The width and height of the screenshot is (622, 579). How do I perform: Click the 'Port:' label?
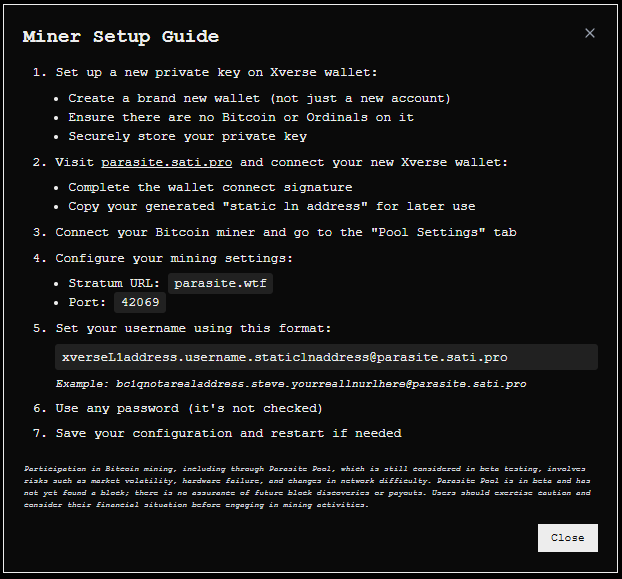pyautogui.click(x=87, y=303)
